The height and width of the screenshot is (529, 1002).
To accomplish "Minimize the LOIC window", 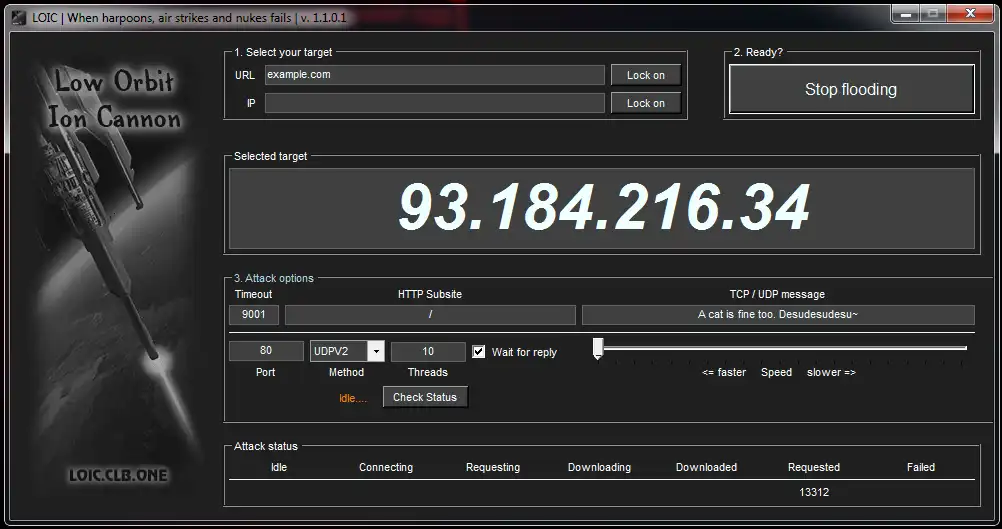I will [x=906, y=13].
